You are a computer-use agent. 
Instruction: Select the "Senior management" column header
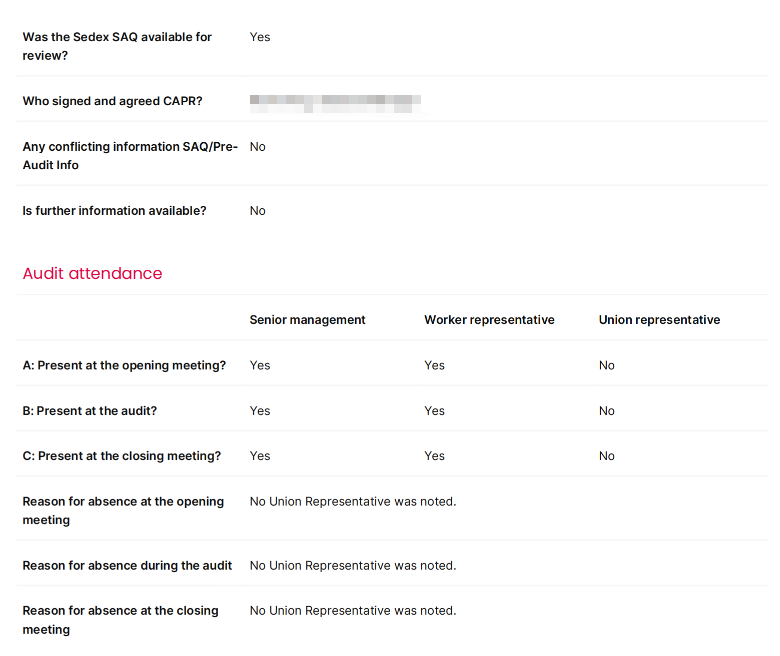[x=307, y=320]
